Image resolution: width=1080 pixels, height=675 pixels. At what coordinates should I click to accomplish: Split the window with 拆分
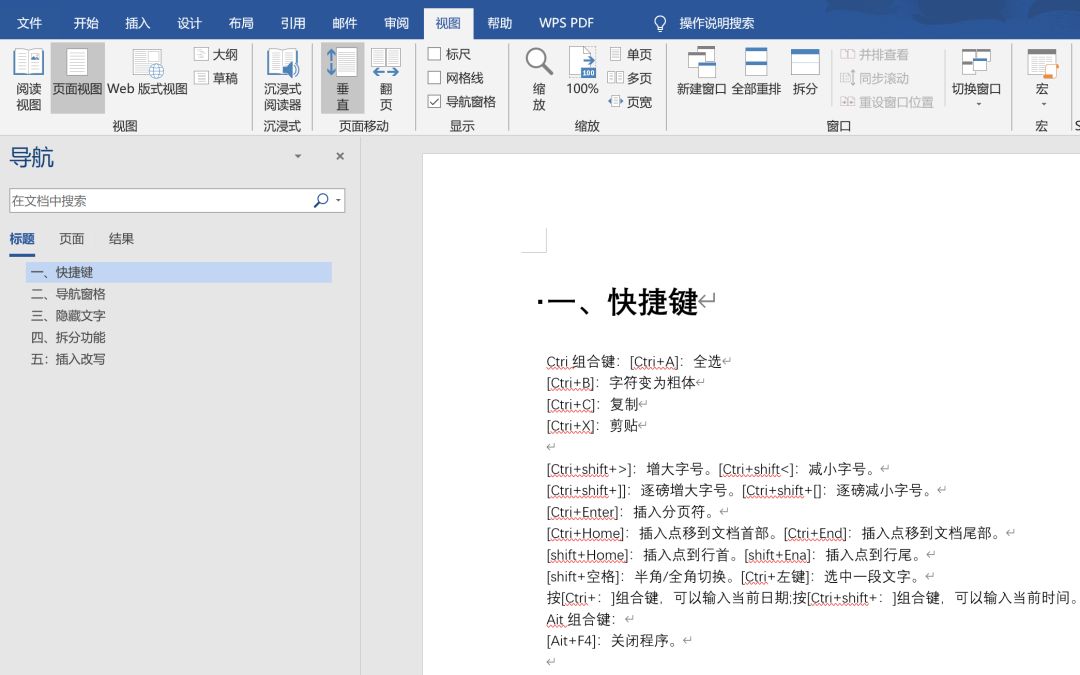click(805, 72)
